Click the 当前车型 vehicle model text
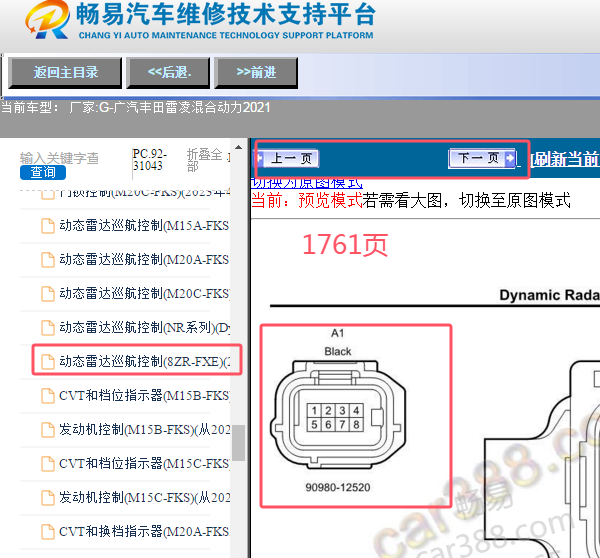Image resolution: width=600 pixels, height=558 pixels. (x=135, y=108)
